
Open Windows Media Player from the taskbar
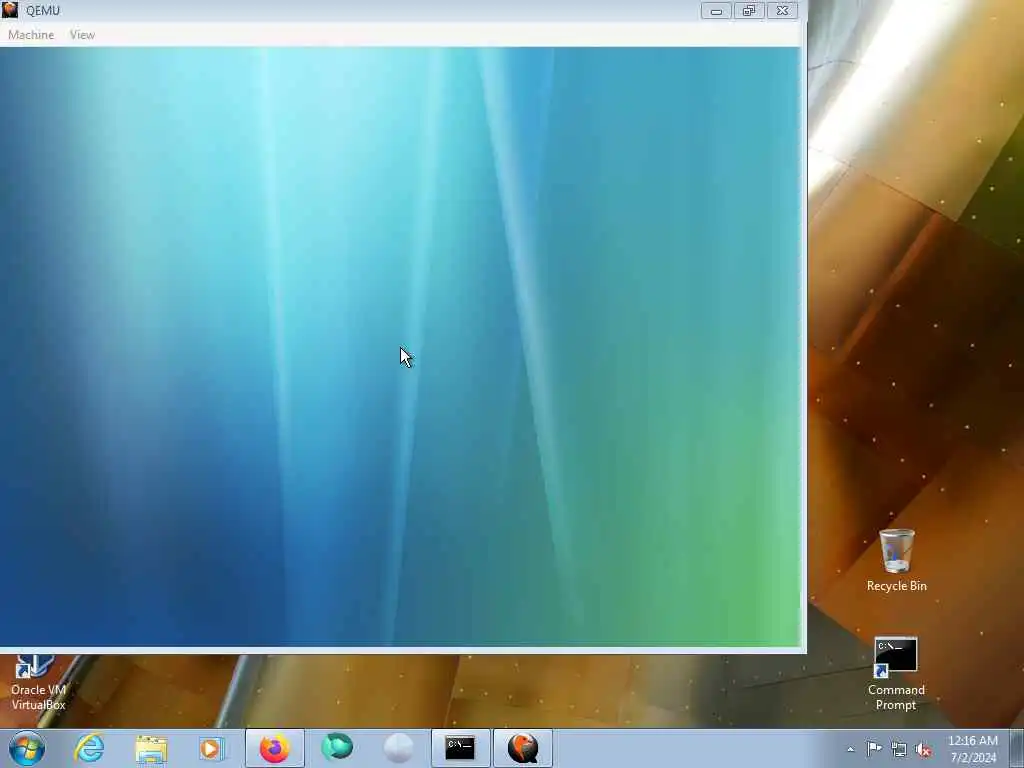coord(212,748)
